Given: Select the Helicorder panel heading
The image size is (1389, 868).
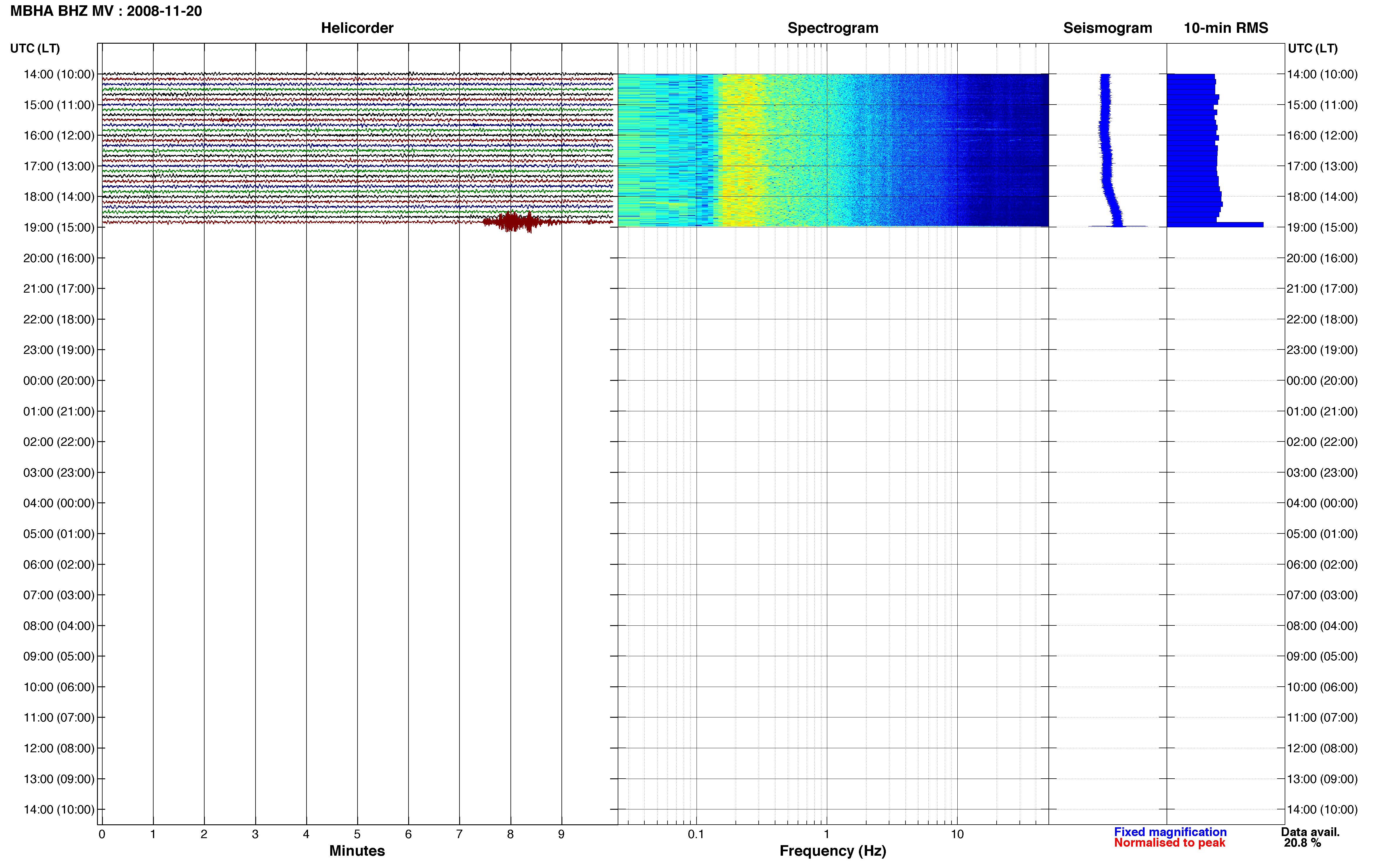Looking at the screenshot, I should (x=357, y=28).
